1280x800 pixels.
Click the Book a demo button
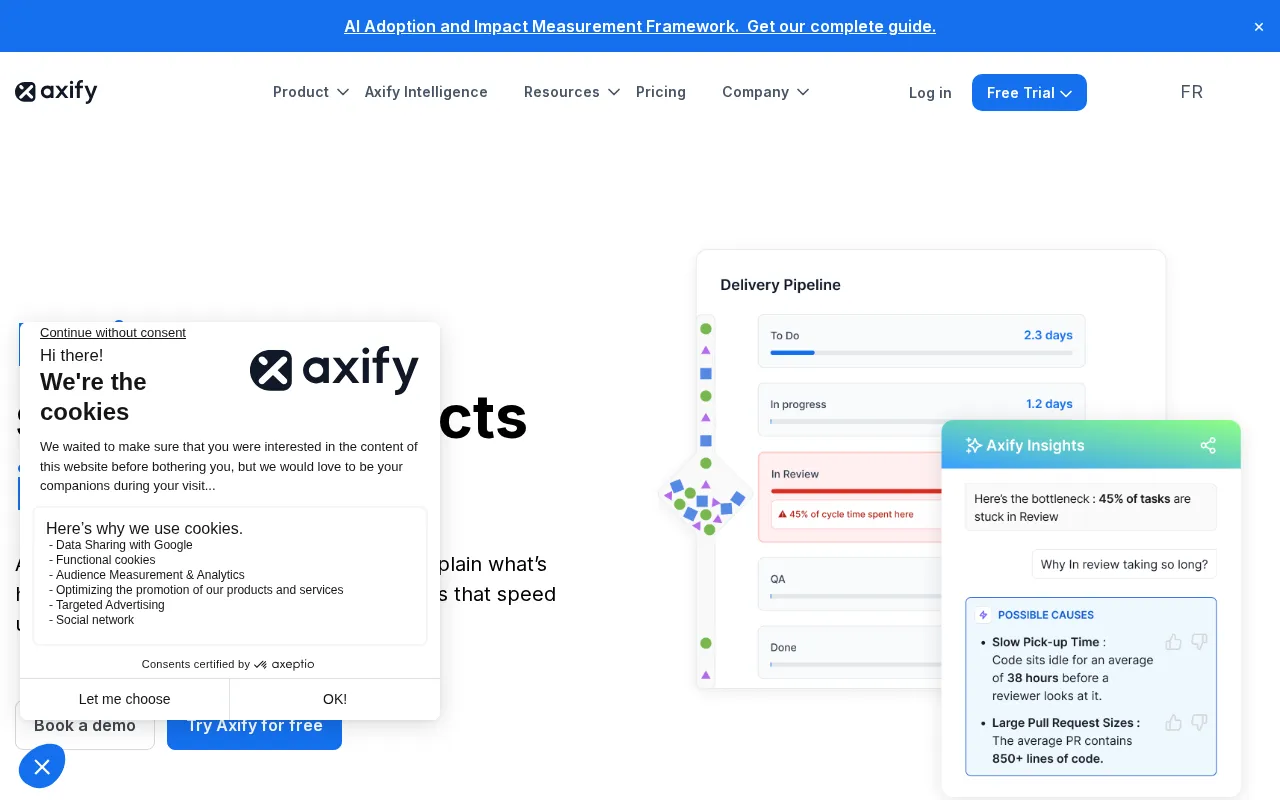pyautogui.click(x=85, y=726)
